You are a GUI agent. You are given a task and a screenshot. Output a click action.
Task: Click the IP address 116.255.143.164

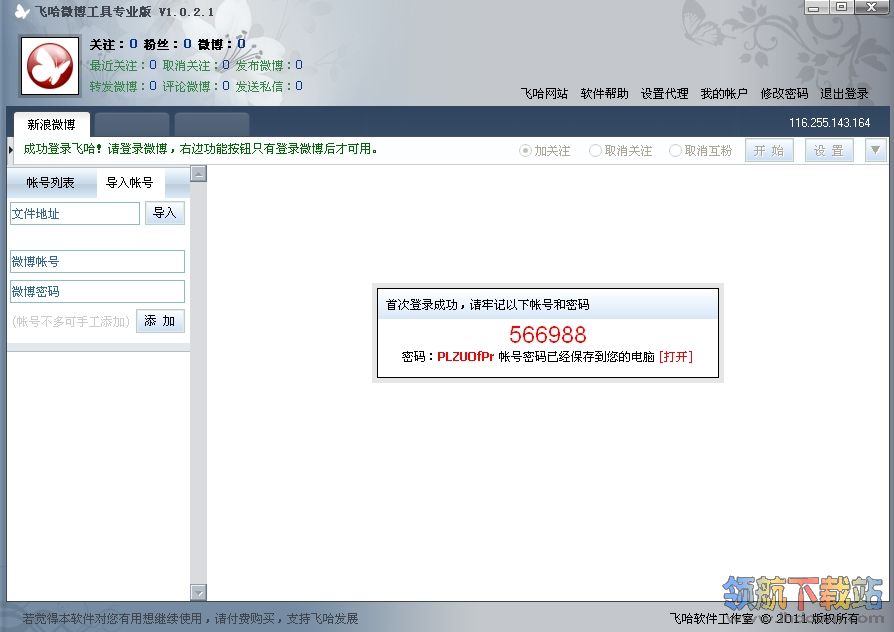[x=830, y=123]
